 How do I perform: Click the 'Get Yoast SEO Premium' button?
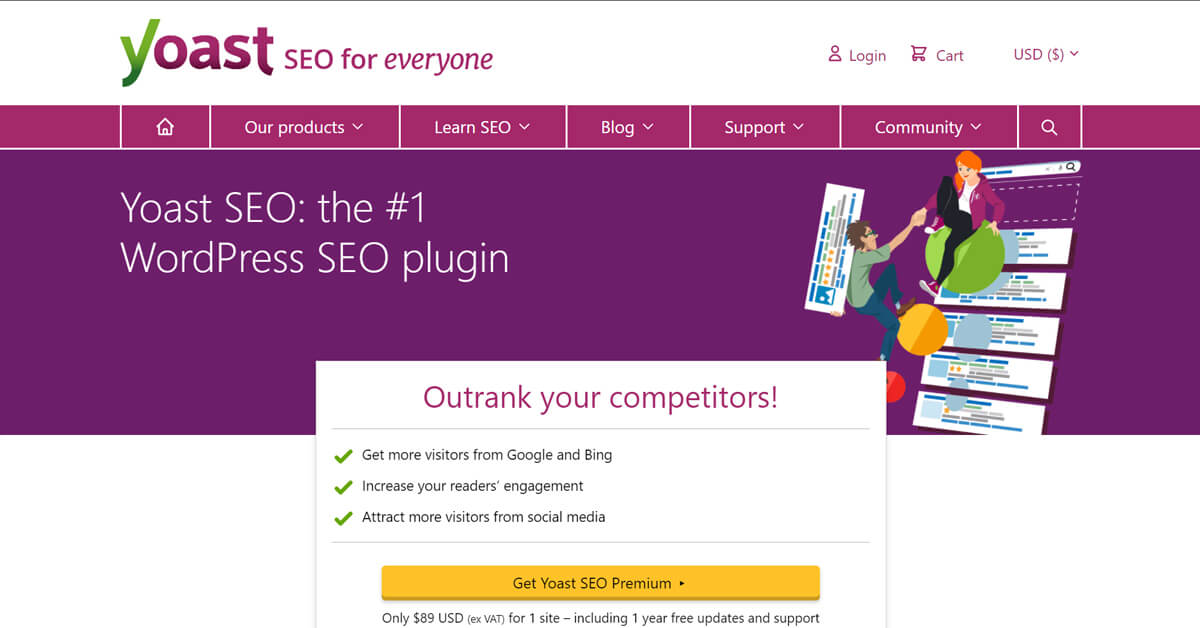600,582
